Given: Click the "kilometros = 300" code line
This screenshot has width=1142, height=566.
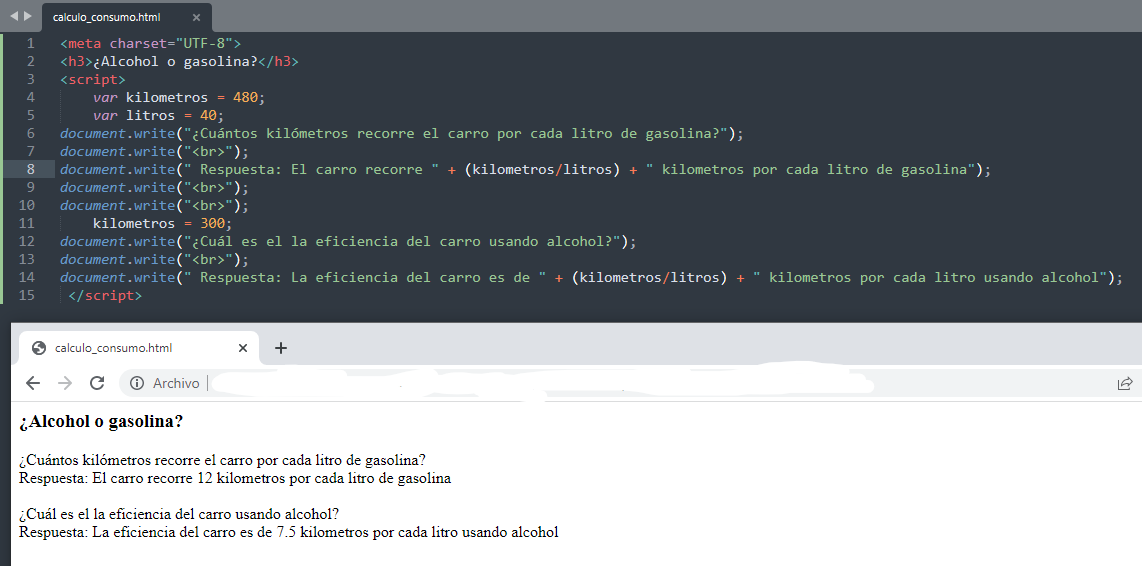Looking at the screenshot, I should (x=162, y=224).
